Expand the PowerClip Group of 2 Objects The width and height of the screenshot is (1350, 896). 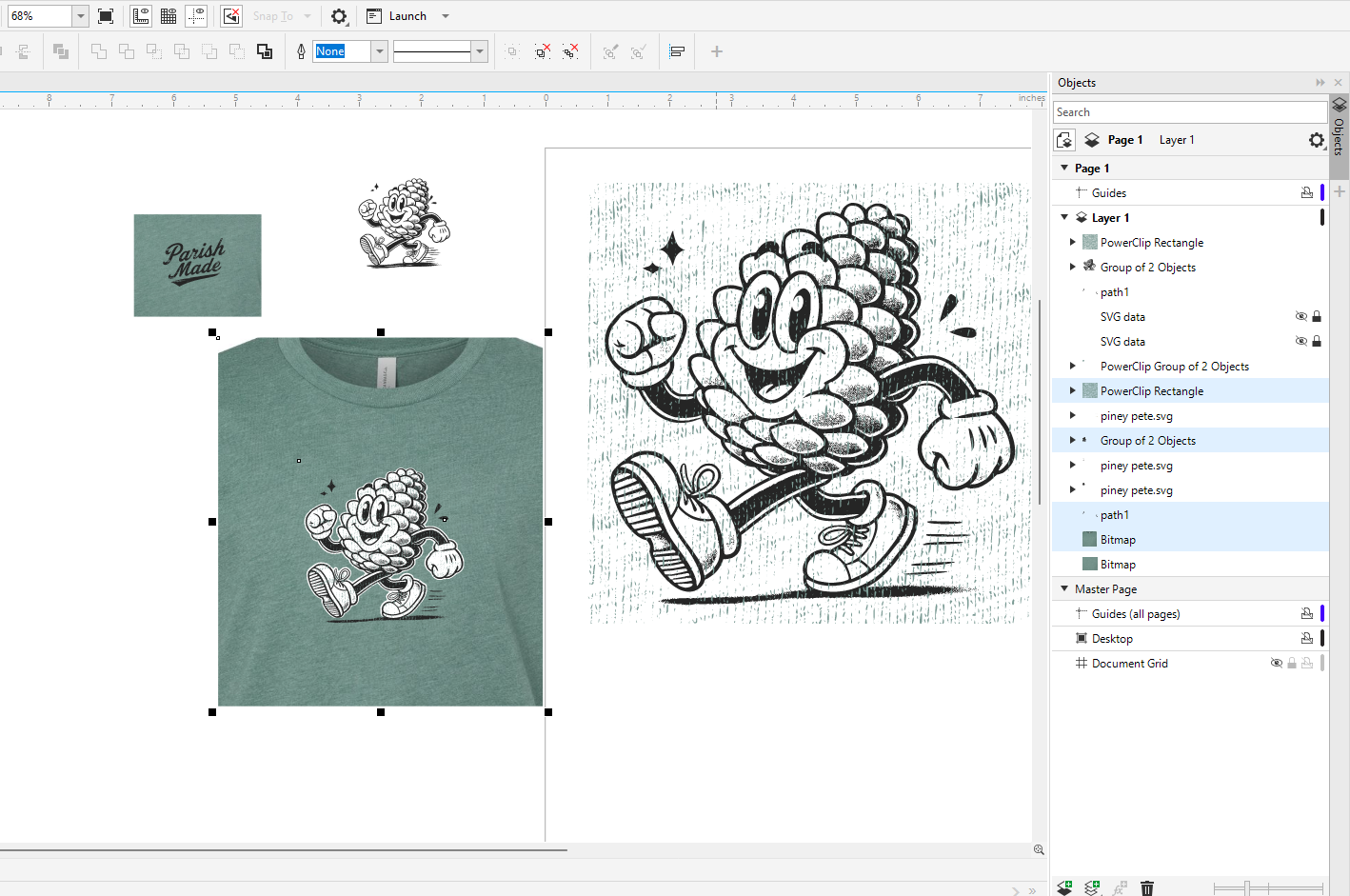(x=1073, y=366)
